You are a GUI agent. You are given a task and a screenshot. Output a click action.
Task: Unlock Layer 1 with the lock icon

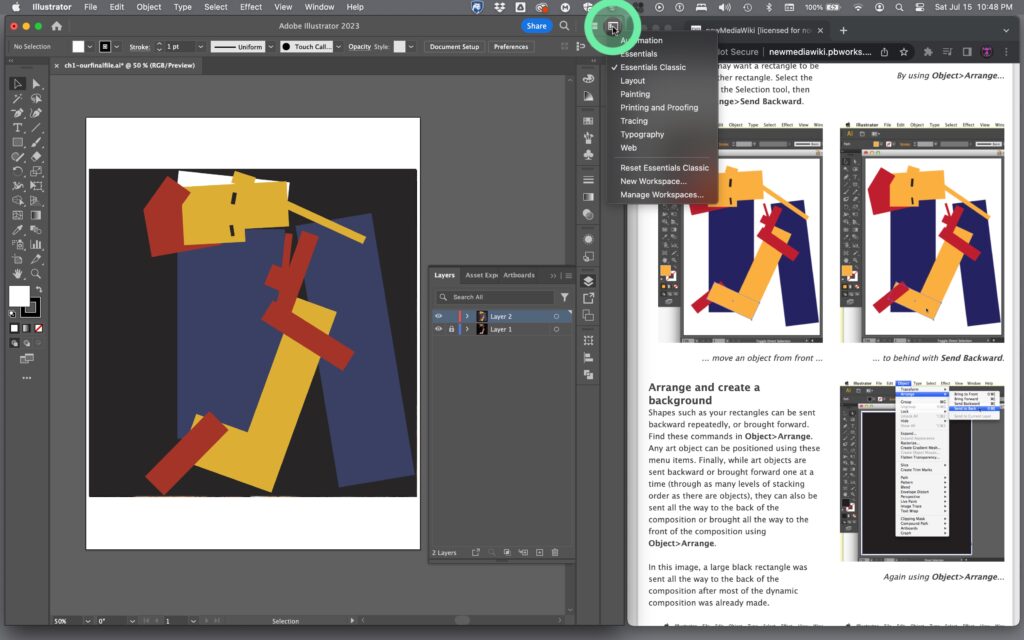pos(451,329)
